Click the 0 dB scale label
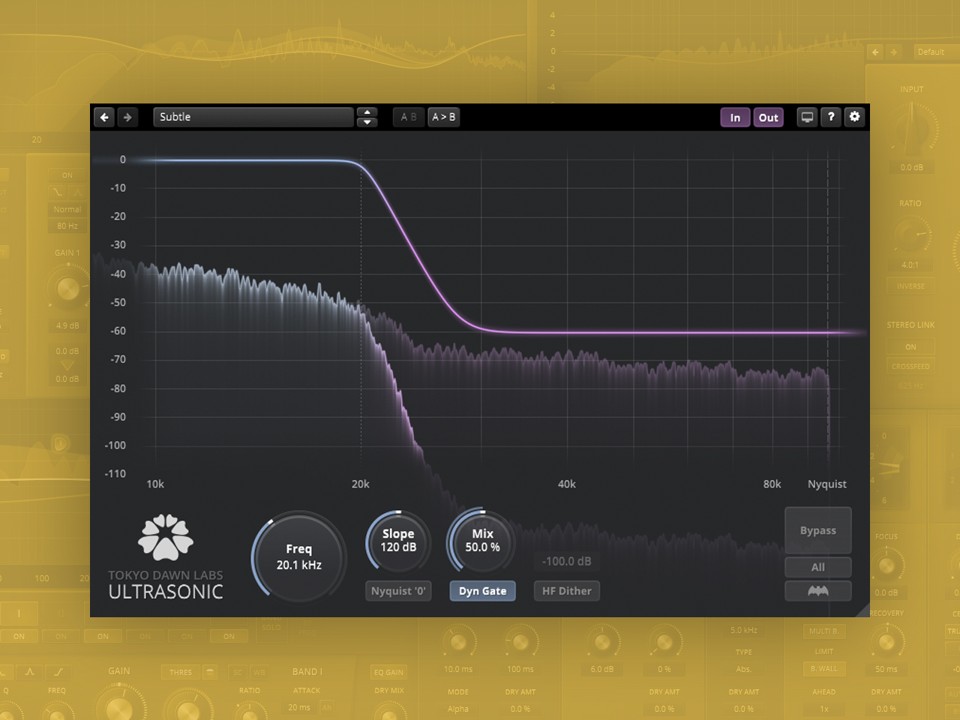The height and width of the screenshot is (720, 960). click(x=122, y=159)
